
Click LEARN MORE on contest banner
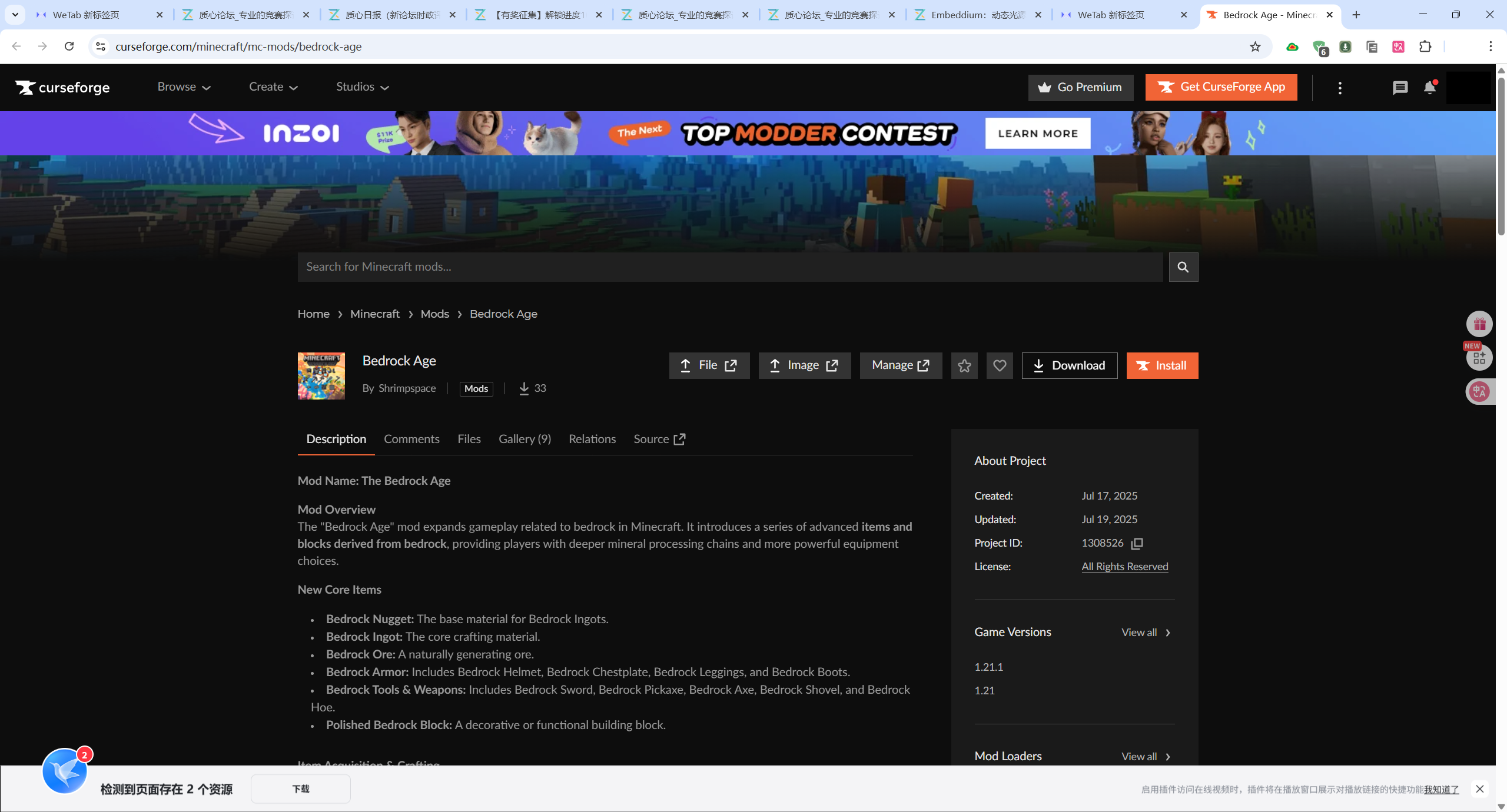[x=1038, y=134]
